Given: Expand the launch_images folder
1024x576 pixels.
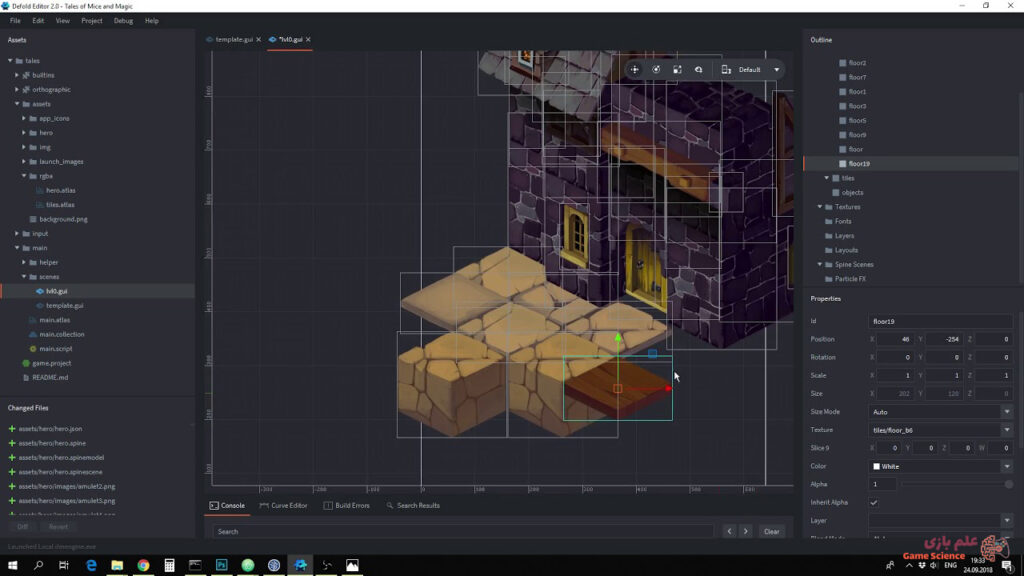Looking at the screenshot, I should (24, 161).
